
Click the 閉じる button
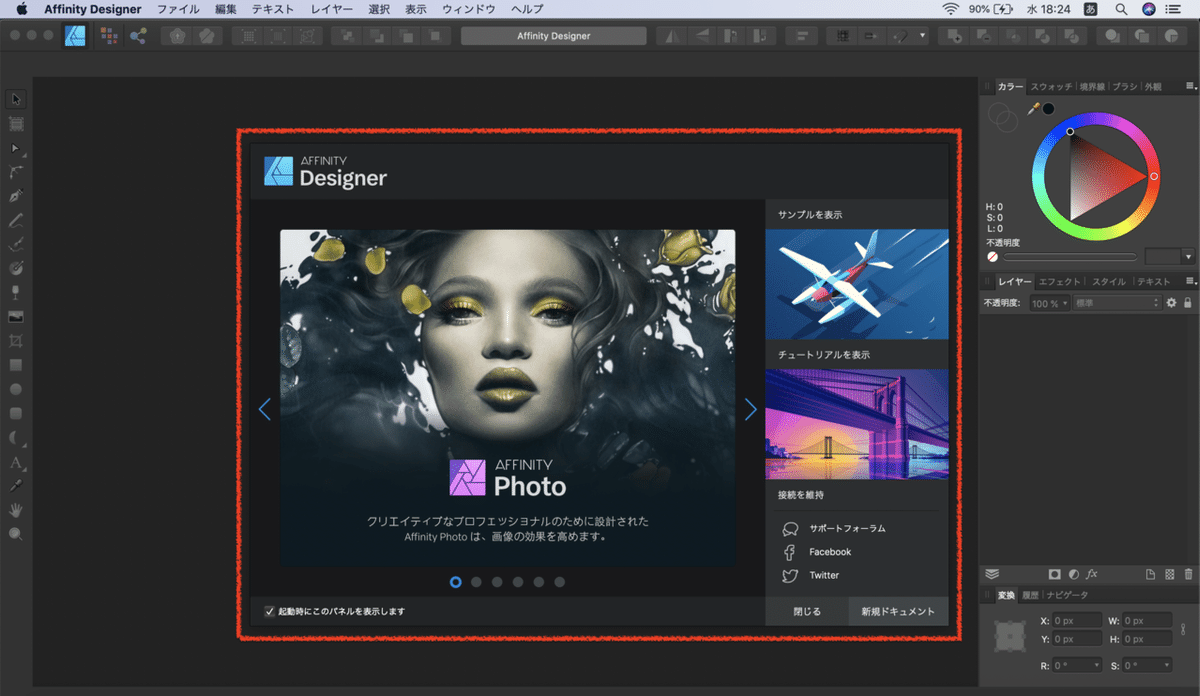coord(807,611)
